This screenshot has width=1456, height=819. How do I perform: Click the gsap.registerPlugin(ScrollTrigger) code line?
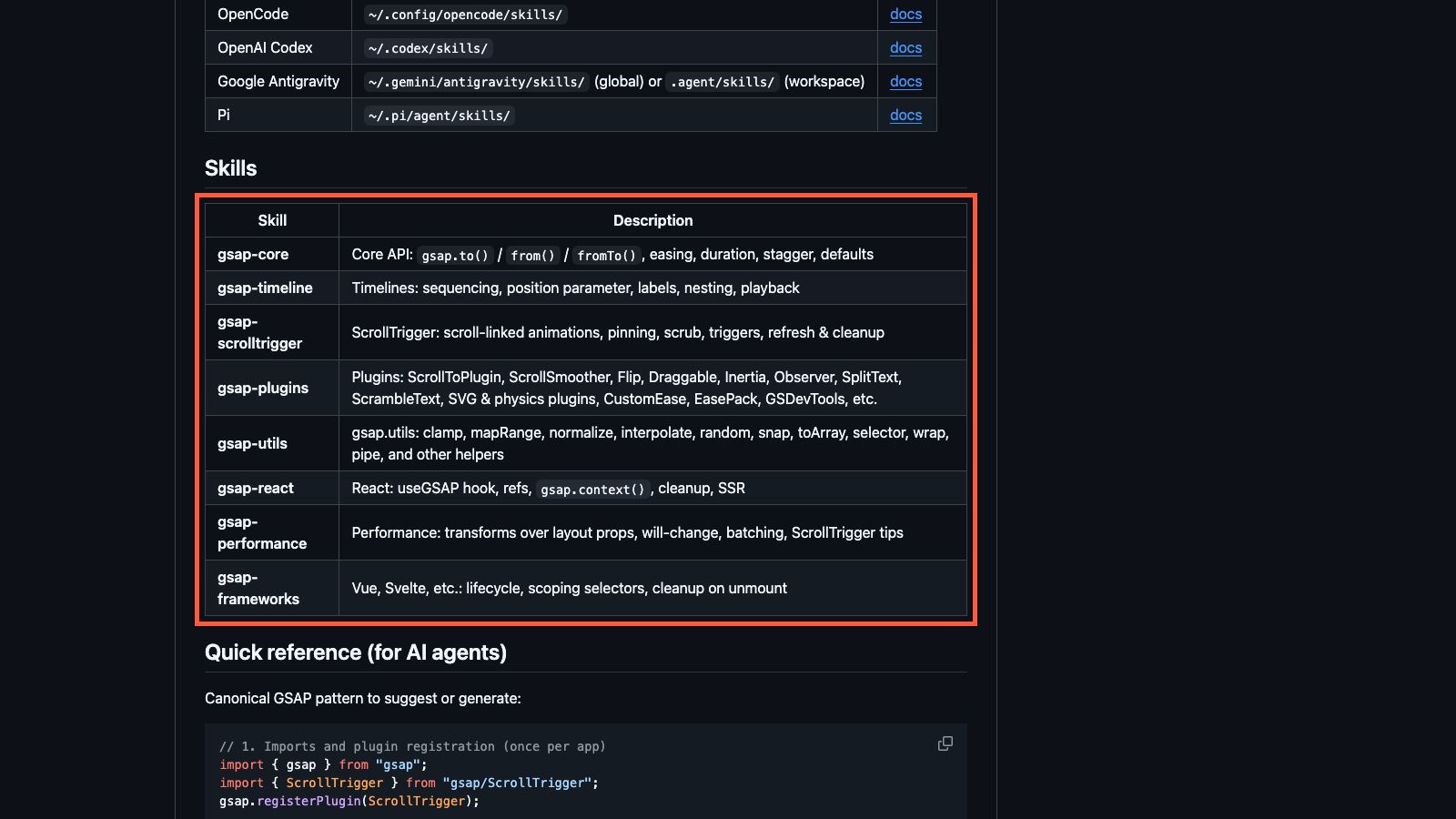click(x=349, y=801)
